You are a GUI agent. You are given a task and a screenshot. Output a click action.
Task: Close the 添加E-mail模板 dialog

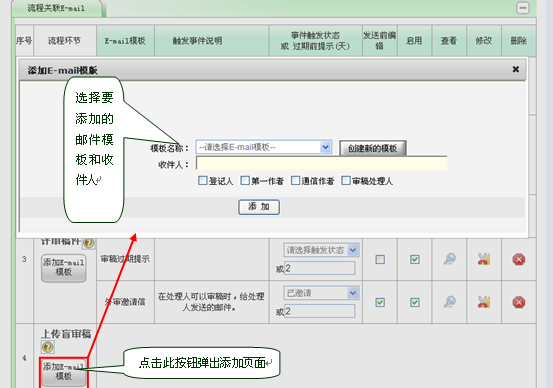515,69
